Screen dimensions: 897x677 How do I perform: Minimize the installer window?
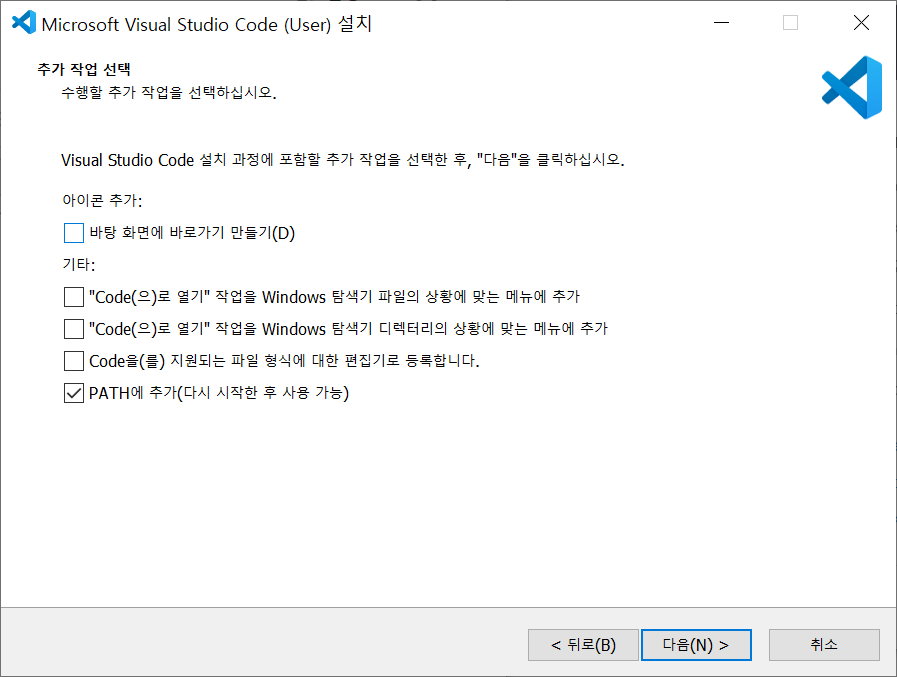721,23
